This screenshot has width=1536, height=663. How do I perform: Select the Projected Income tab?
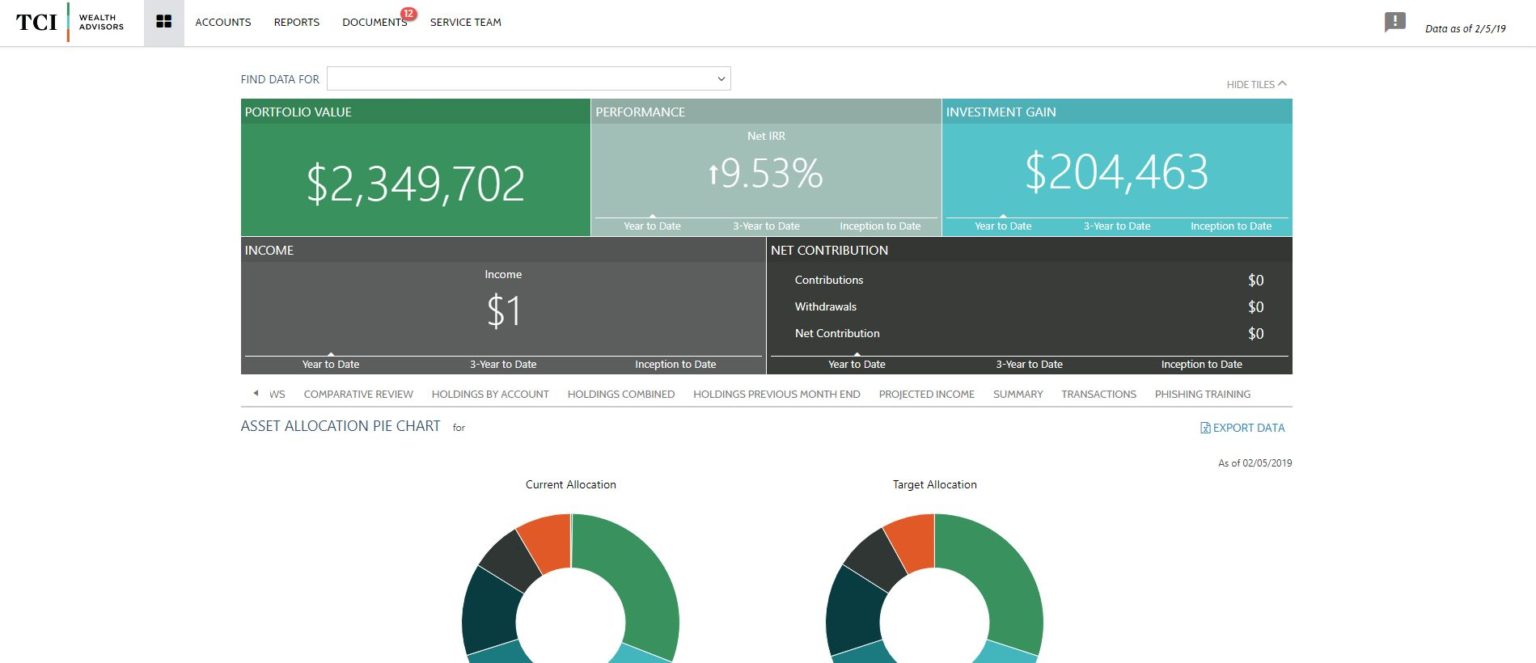(925, 394)
